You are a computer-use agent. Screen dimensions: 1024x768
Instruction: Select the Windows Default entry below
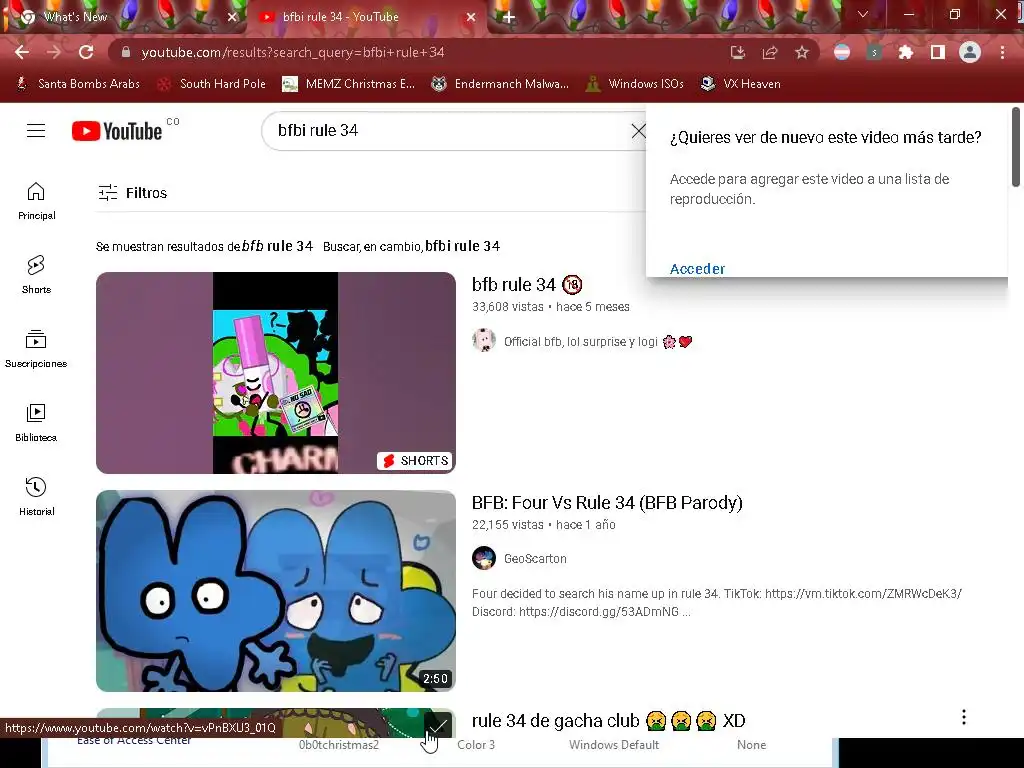[x=614, y=744]
